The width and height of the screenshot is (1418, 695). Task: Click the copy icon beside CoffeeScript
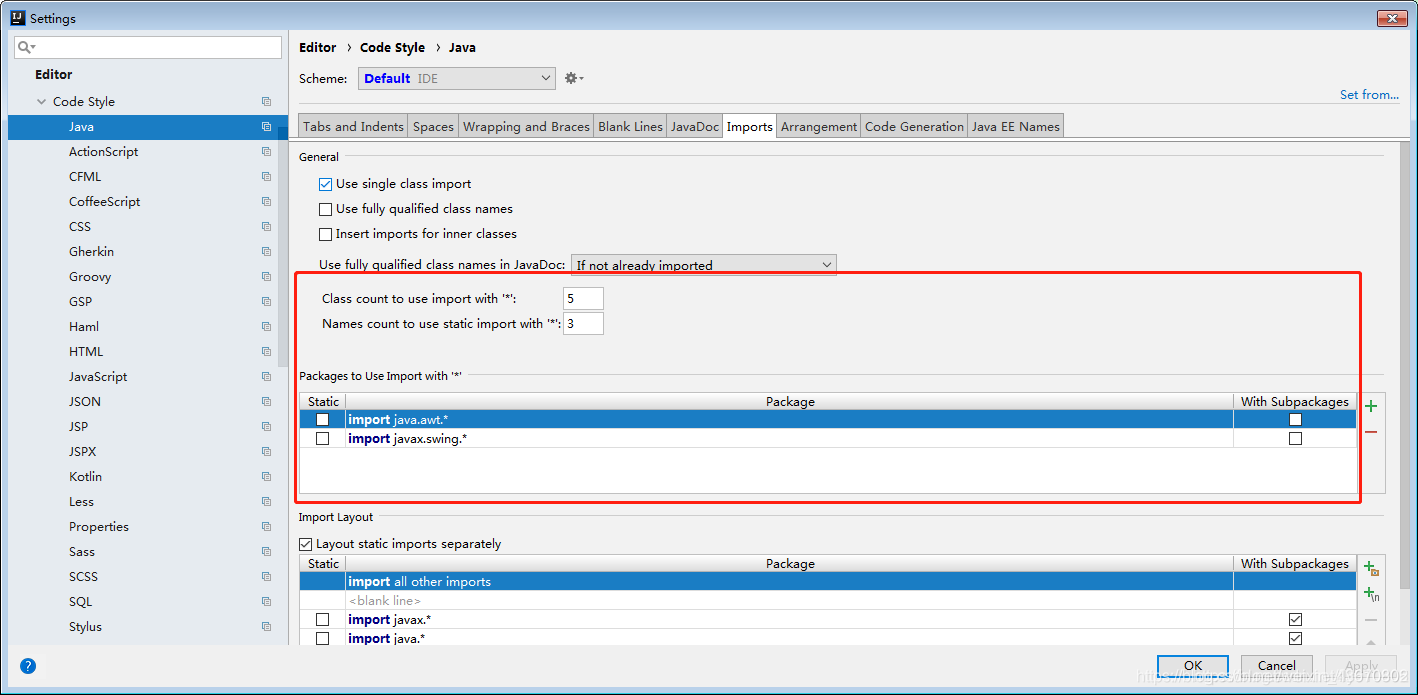pyautogui.click(x=266, y=202)
